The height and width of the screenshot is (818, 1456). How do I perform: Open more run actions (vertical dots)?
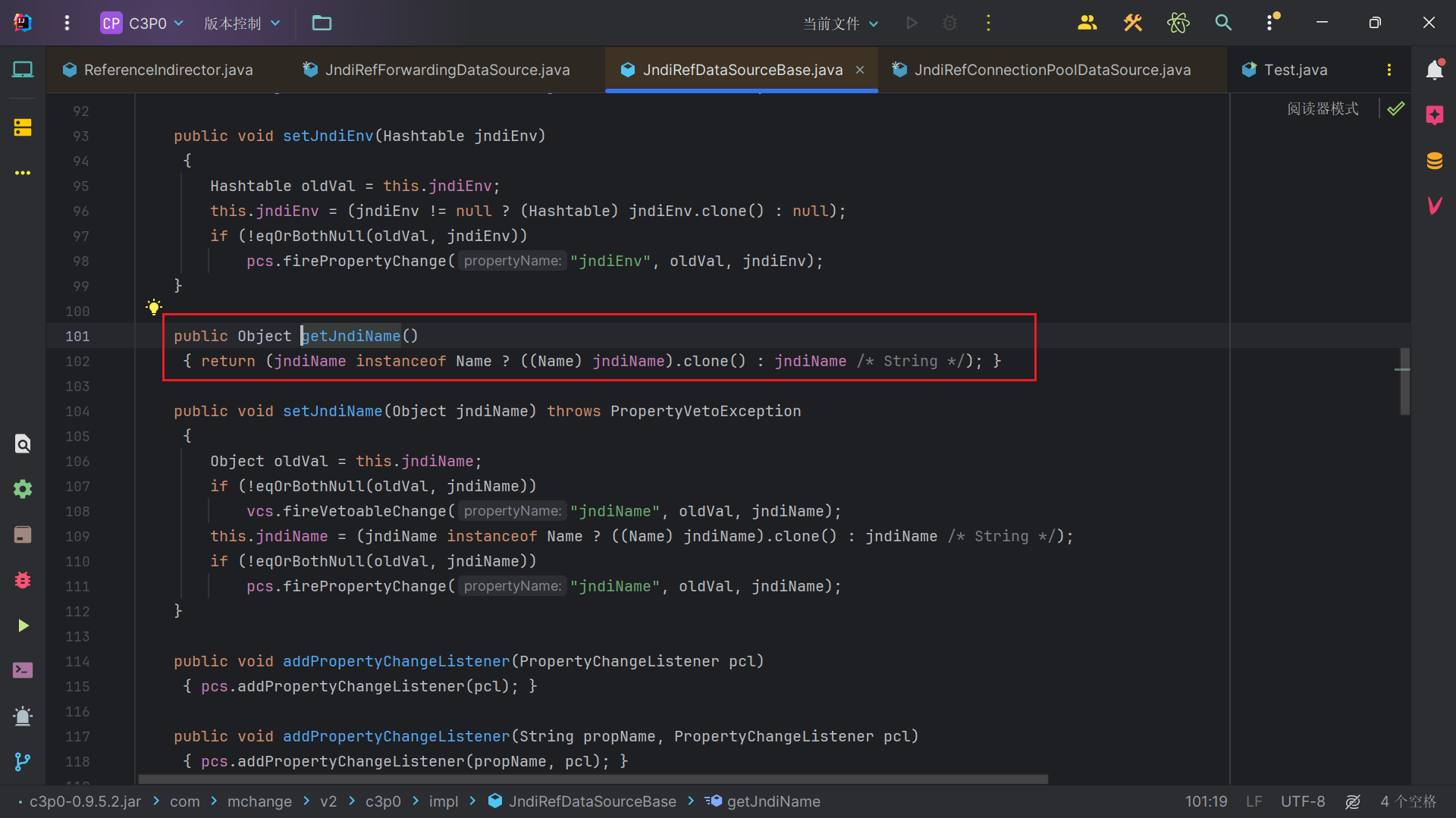[987, 23]
